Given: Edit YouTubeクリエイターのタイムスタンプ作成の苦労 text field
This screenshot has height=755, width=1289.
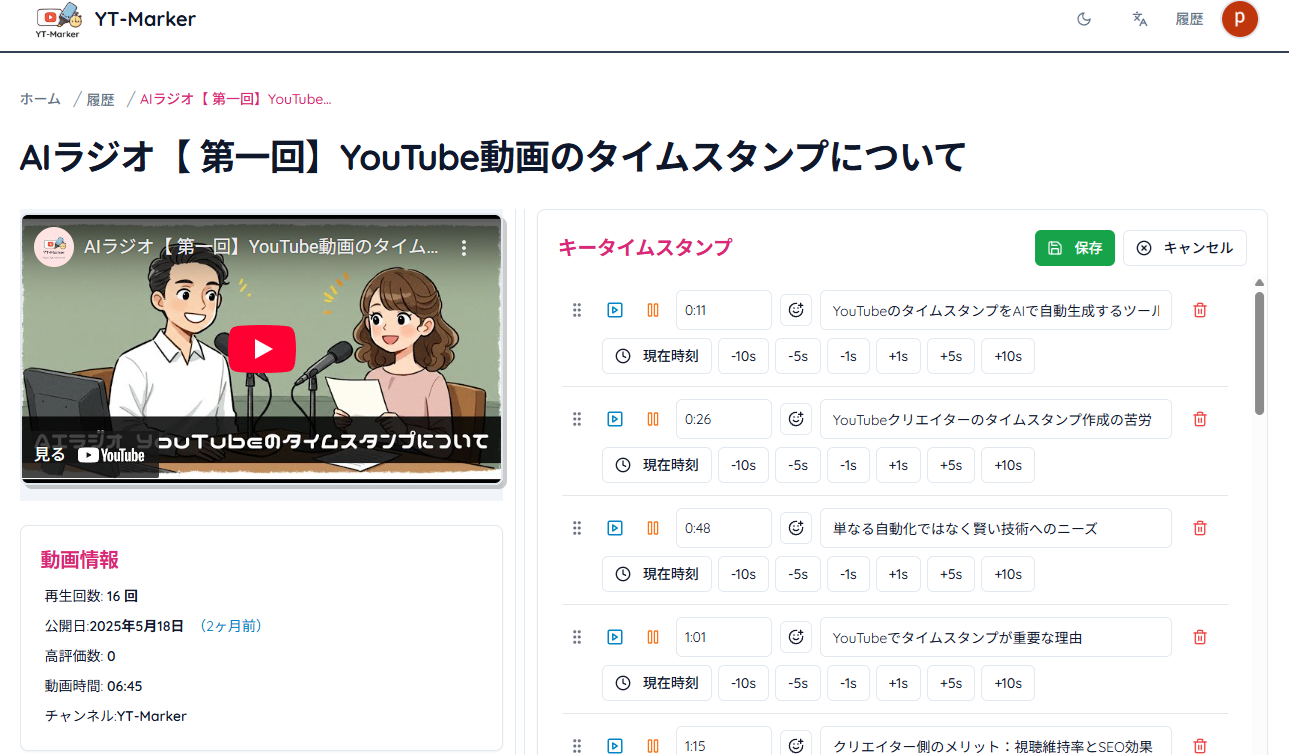Looking at the screenshot, I should pos(996,419).
